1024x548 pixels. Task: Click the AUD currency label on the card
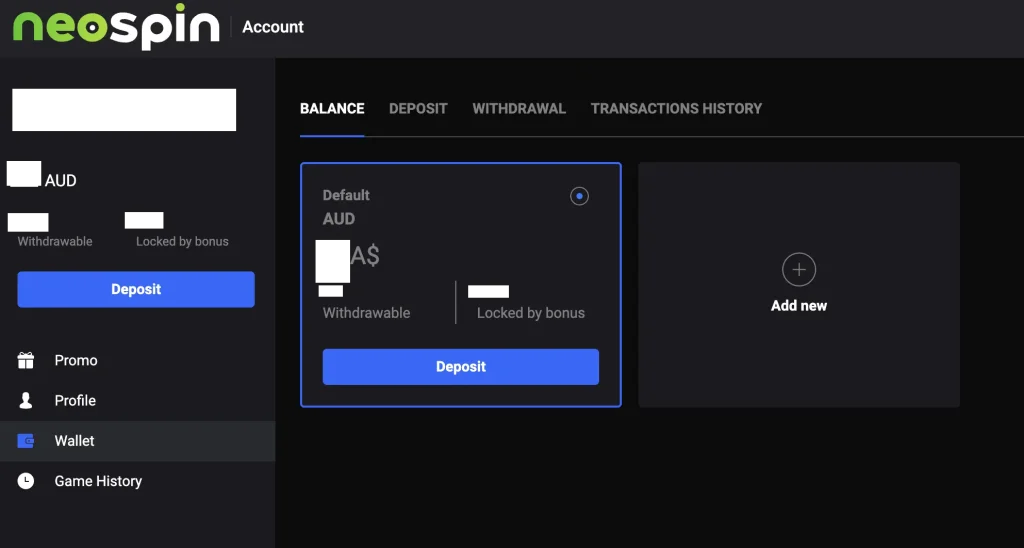coord(339,219)
